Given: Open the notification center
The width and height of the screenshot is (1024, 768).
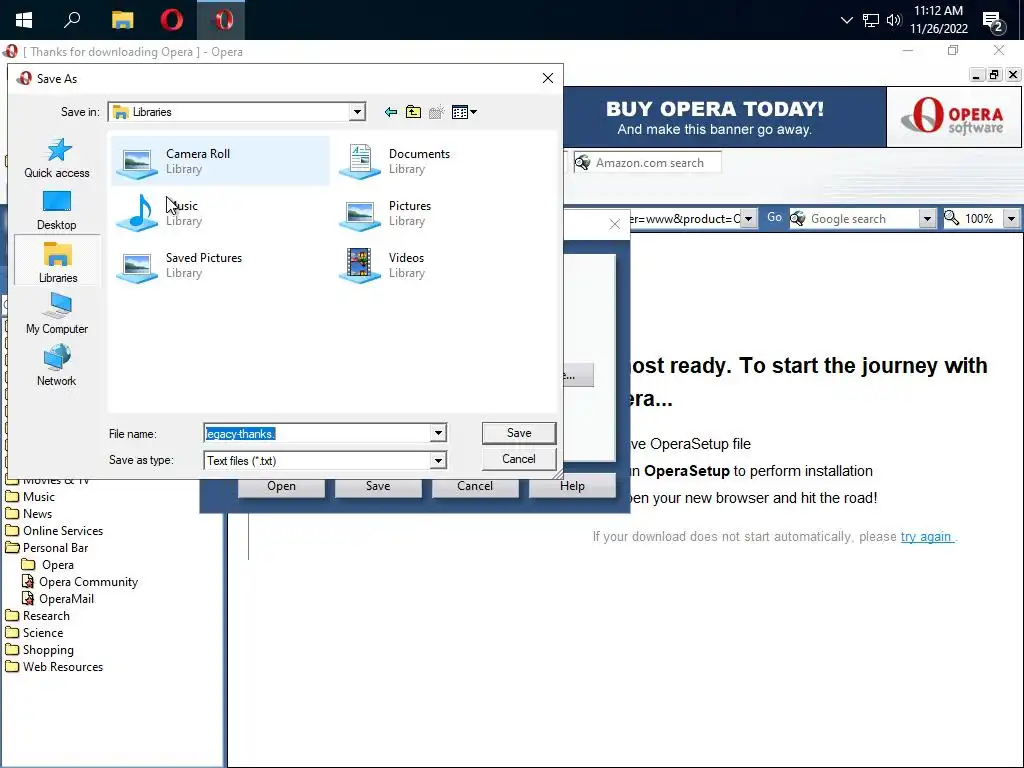Looking at the screenshot, I should click(994, 22).
